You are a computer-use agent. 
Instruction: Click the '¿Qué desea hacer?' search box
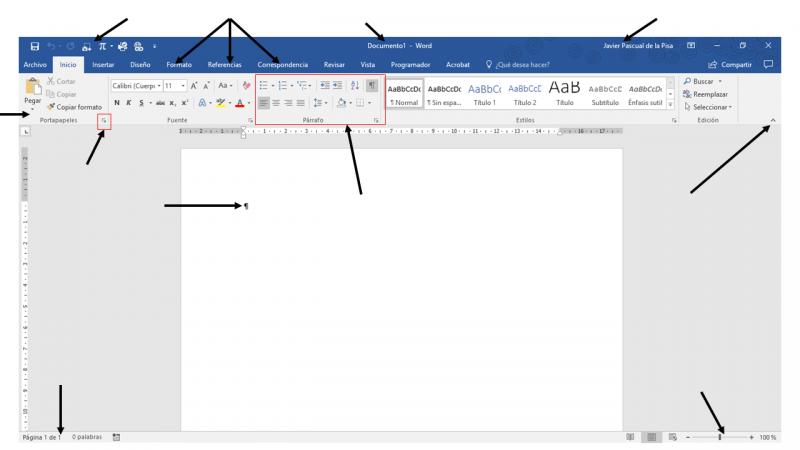click(522, 65)
